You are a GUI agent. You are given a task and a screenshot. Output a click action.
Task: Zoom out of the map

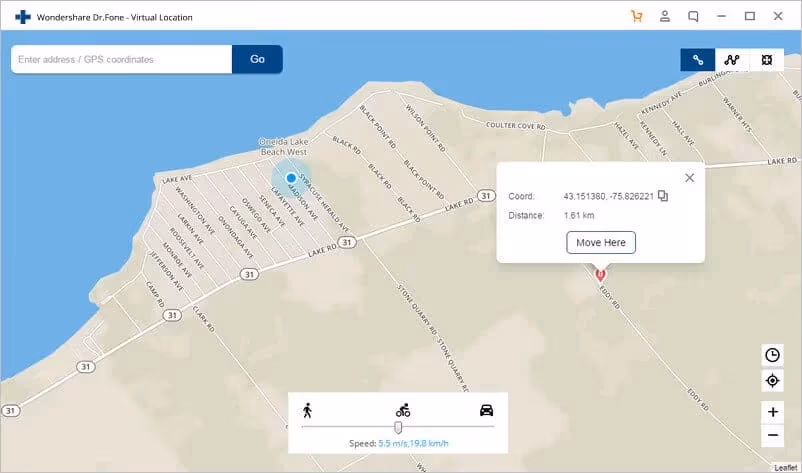(772, 436)
